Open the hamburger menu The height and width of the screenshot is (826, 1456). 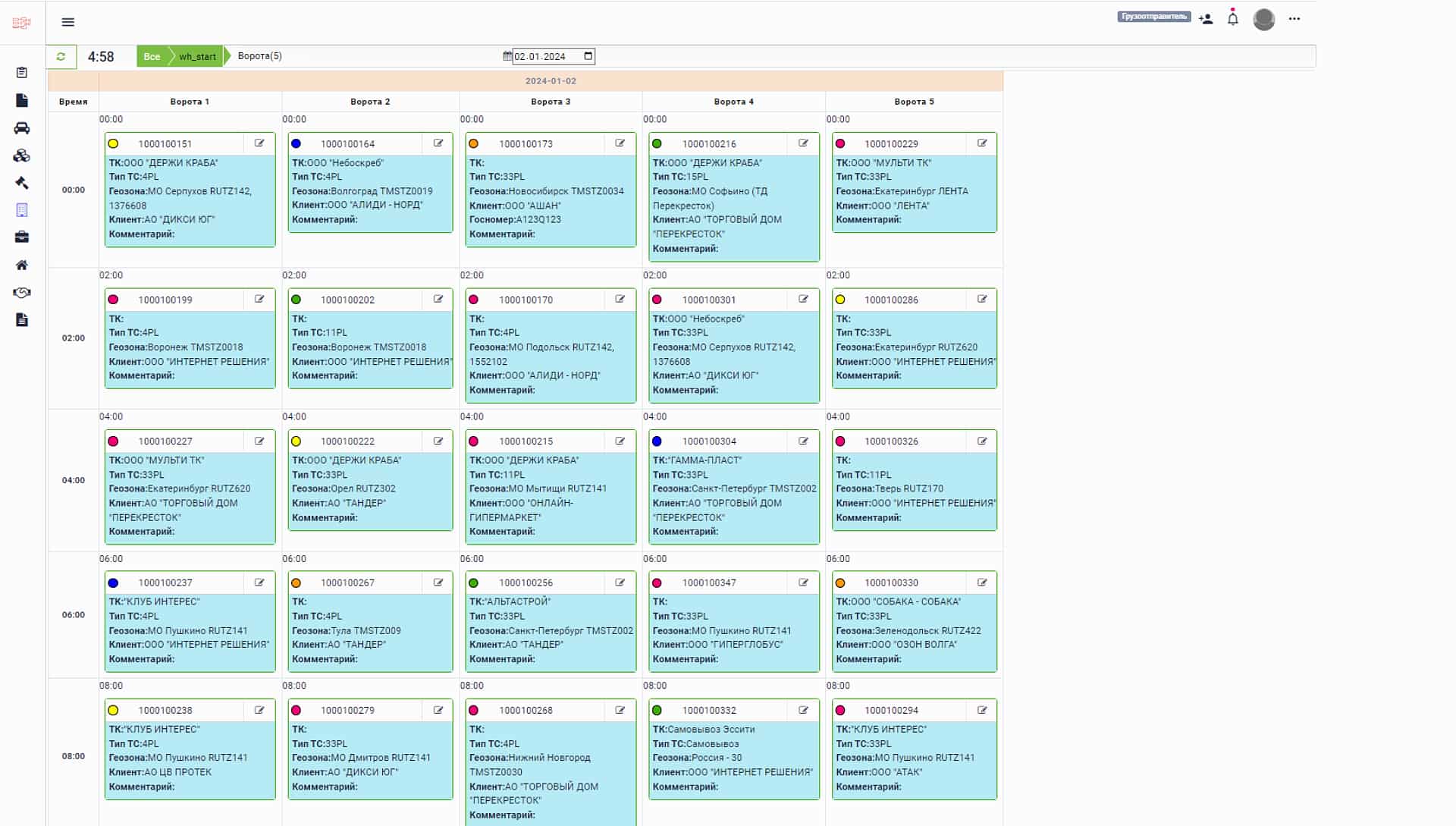(x=68, y=22)
